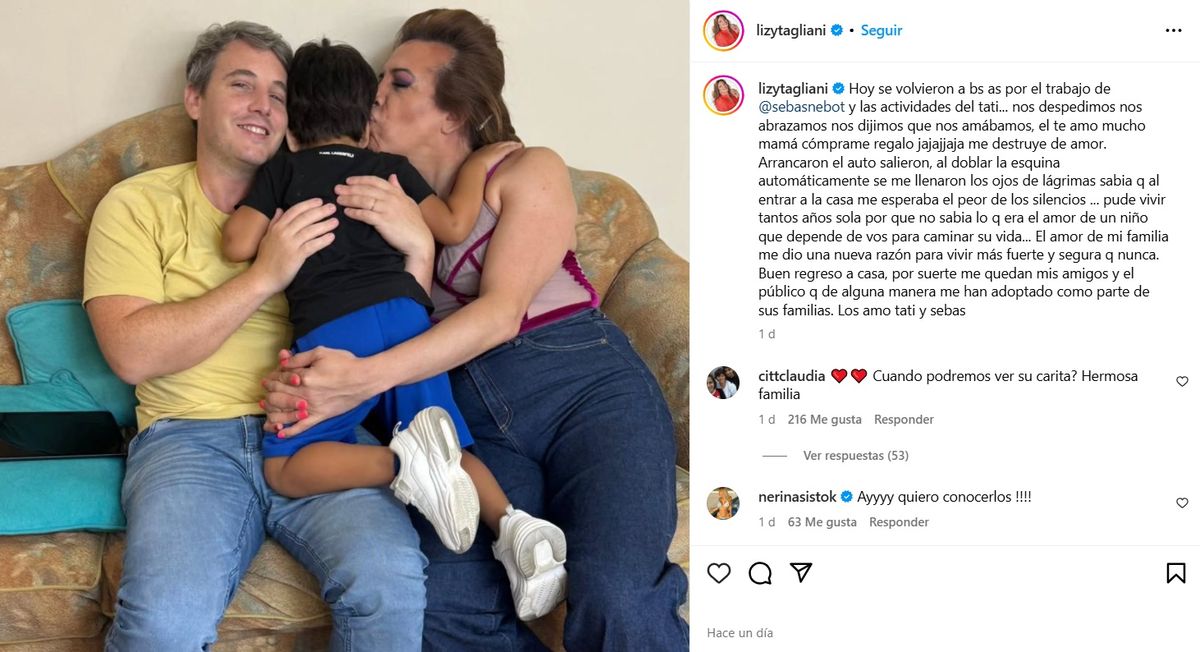The height and width of the screenshot is (652, 1200).
Task: Open the cittclaudia username link
Action: [792, 377]
